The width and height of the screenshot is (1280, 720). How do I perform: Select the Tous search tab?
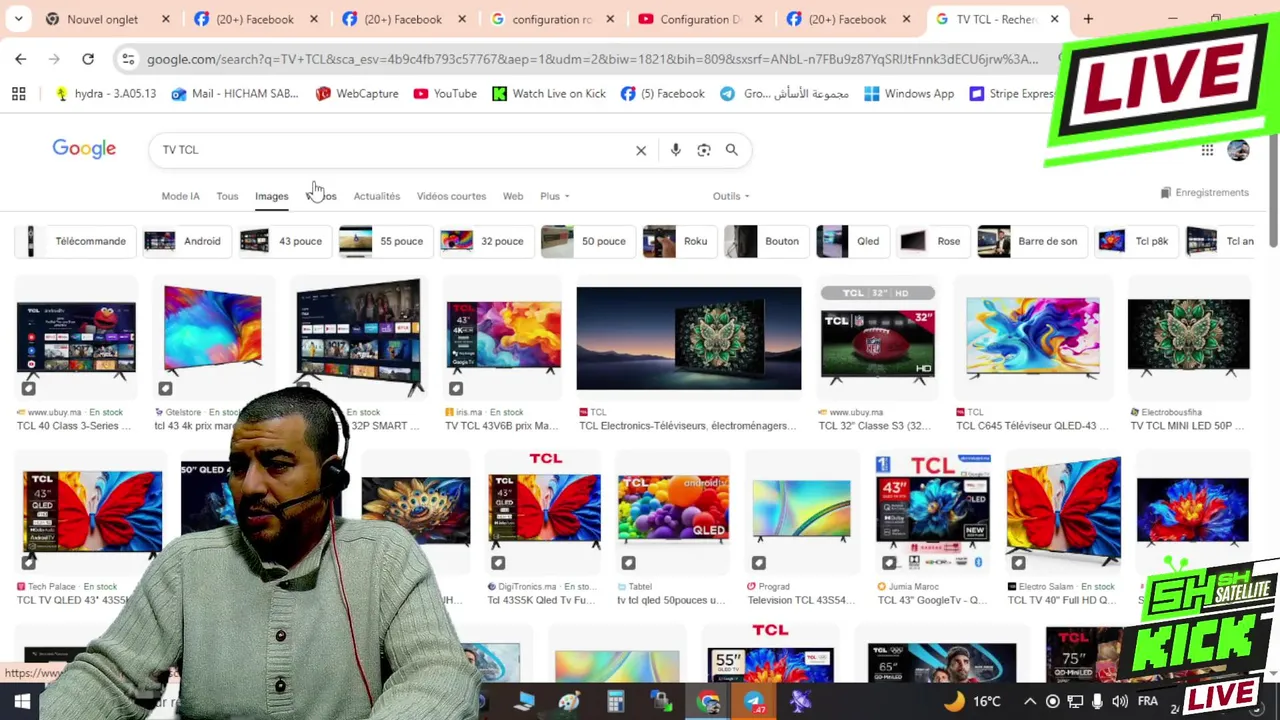227,196
